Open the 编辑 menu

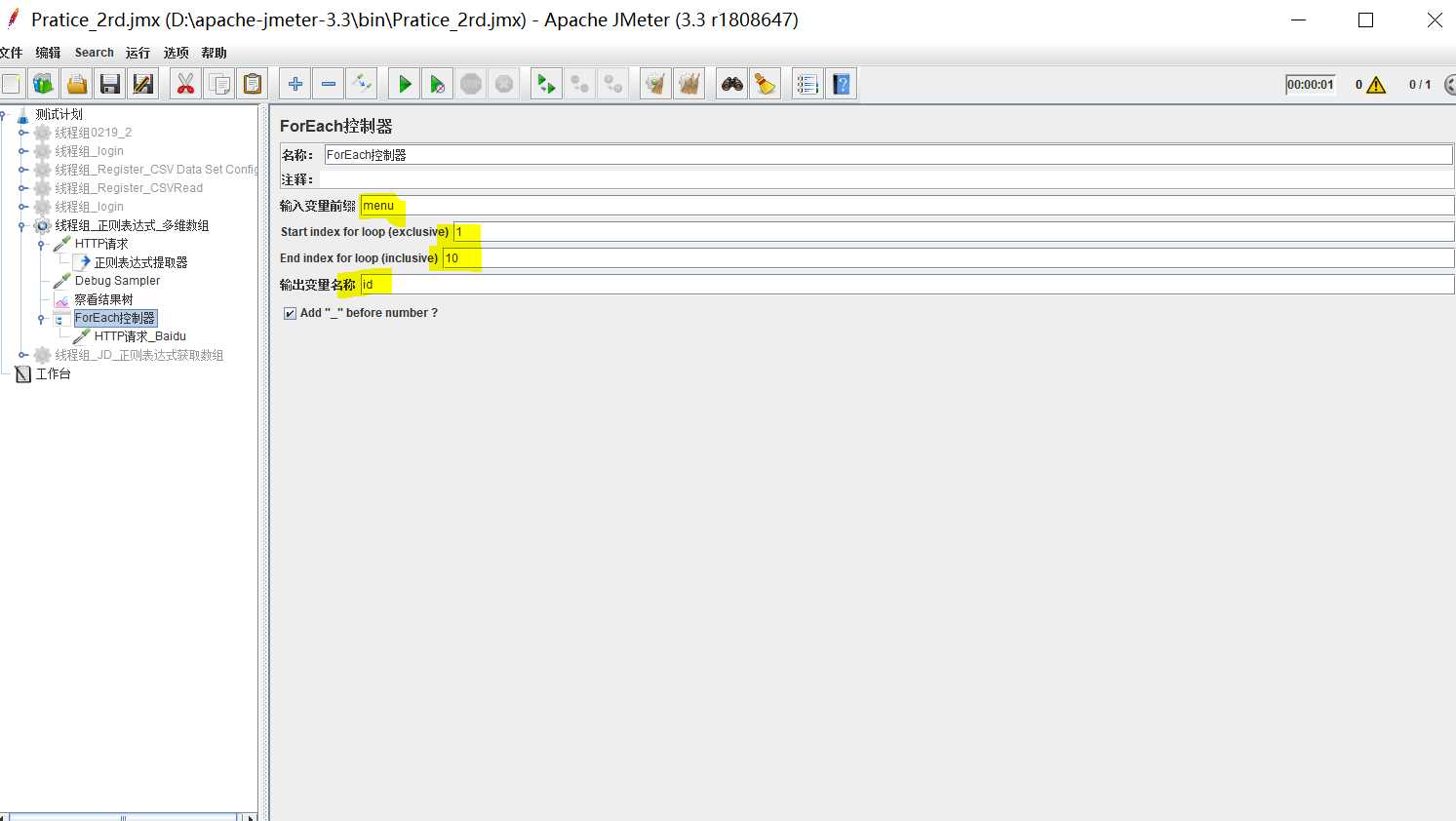click(x=48, y=53)
